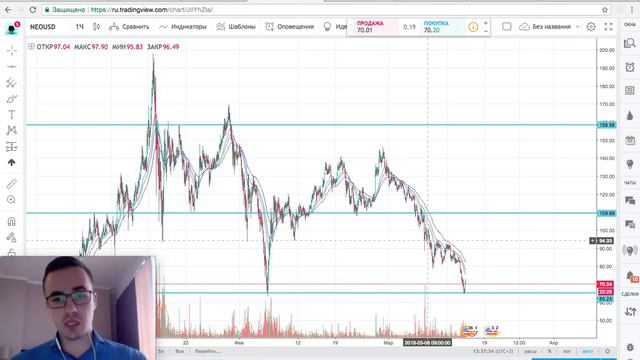Select the crosshair cursor tool
Image resolution: width=640 pixels, height=360 pixels.
[x=11, y=51]
